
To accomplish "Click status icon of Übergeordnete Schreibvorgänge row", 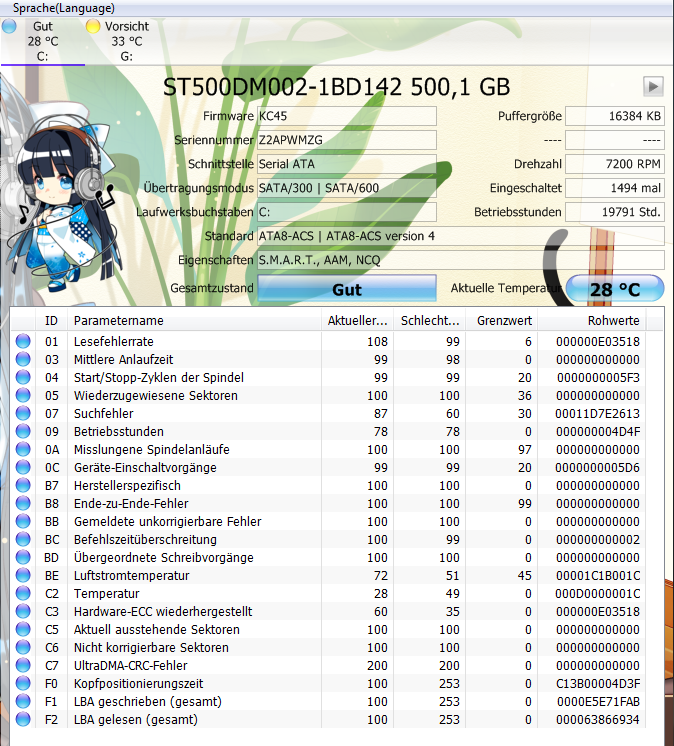I will point(23,557).
